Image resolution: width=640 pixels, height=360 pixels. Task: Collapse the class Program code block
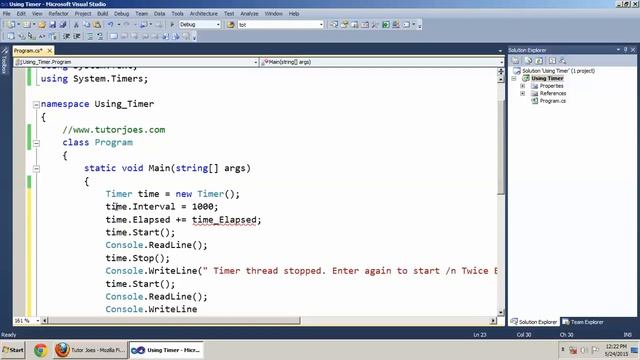[x=36, y=143]
